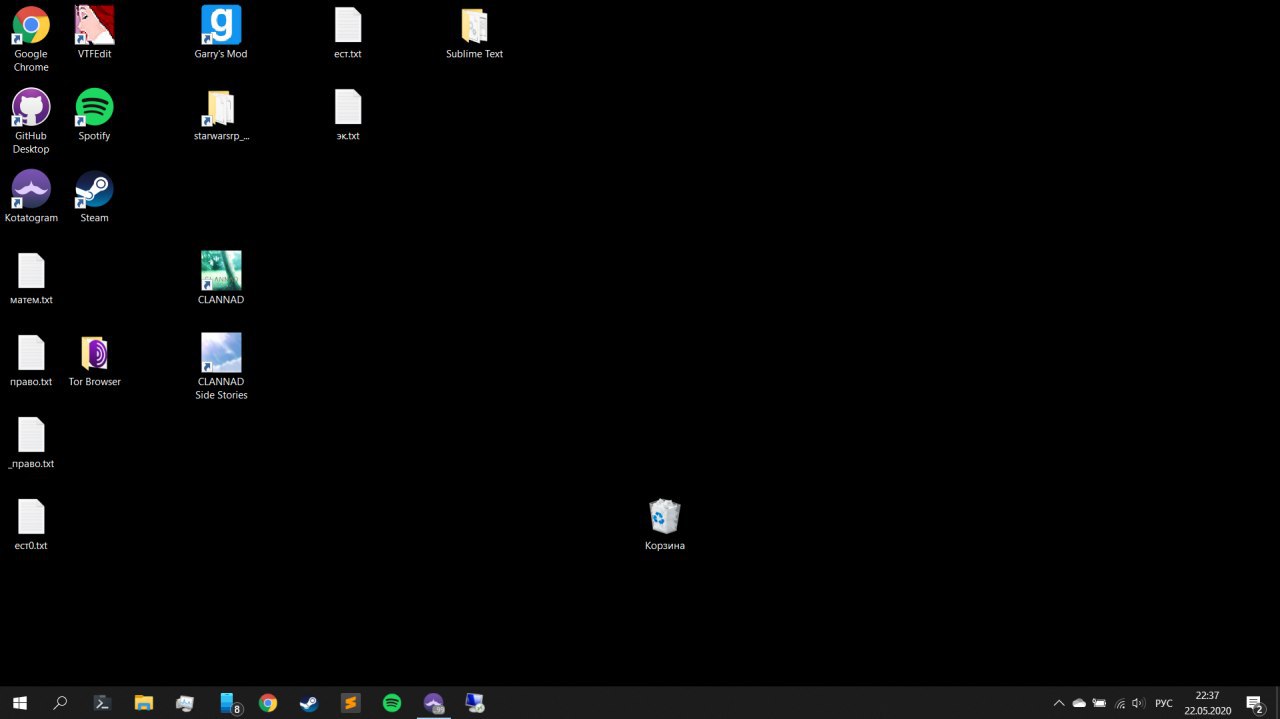Select the Steam desktop shortcut
Screen dimensions: 1280x719
tap(95, 196)
